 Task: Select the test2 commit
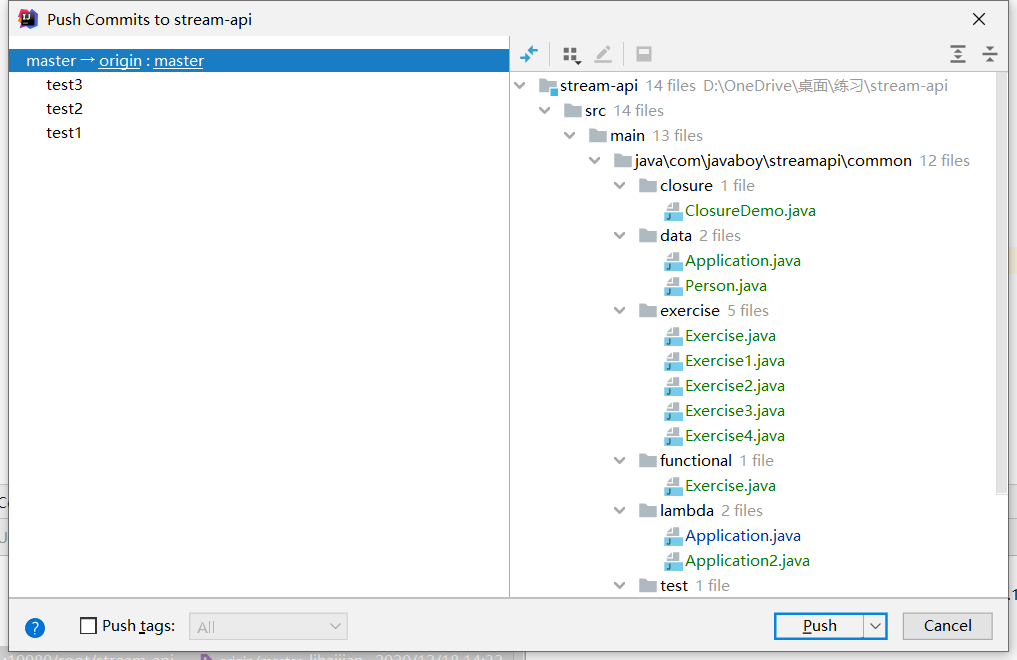(64, 109)
